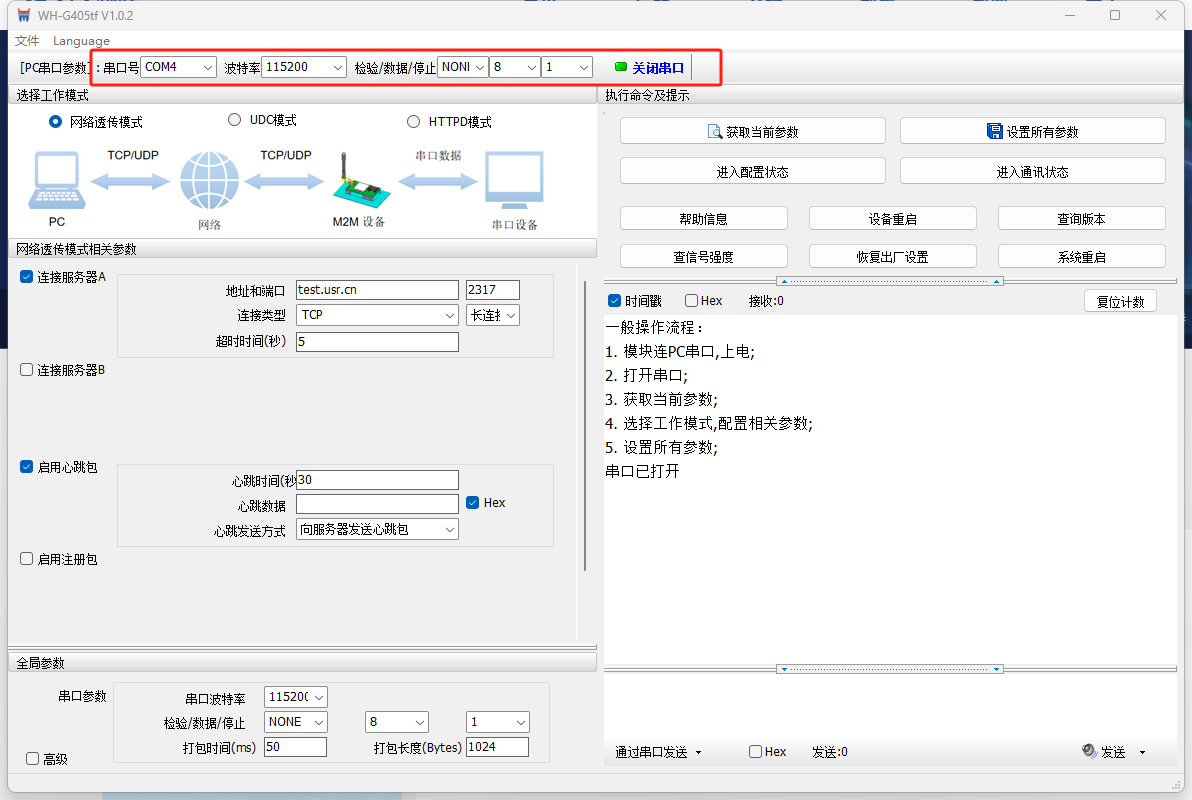This screenshot has height=800, width=1192.
Task: Open the 文件 menu
Action: (27, 41)
